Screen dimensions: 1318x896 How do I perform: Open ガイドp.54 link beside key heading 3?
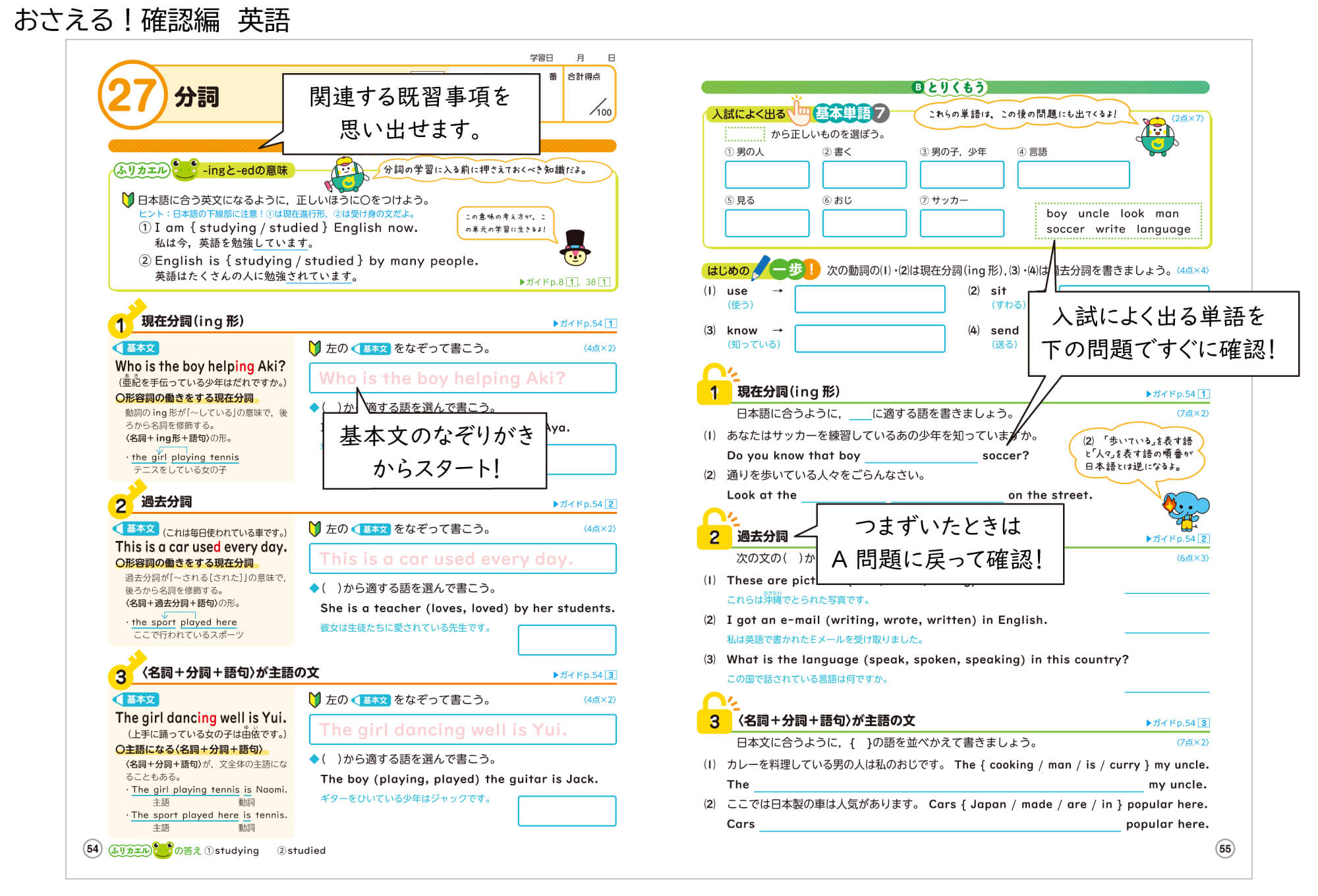585,675
